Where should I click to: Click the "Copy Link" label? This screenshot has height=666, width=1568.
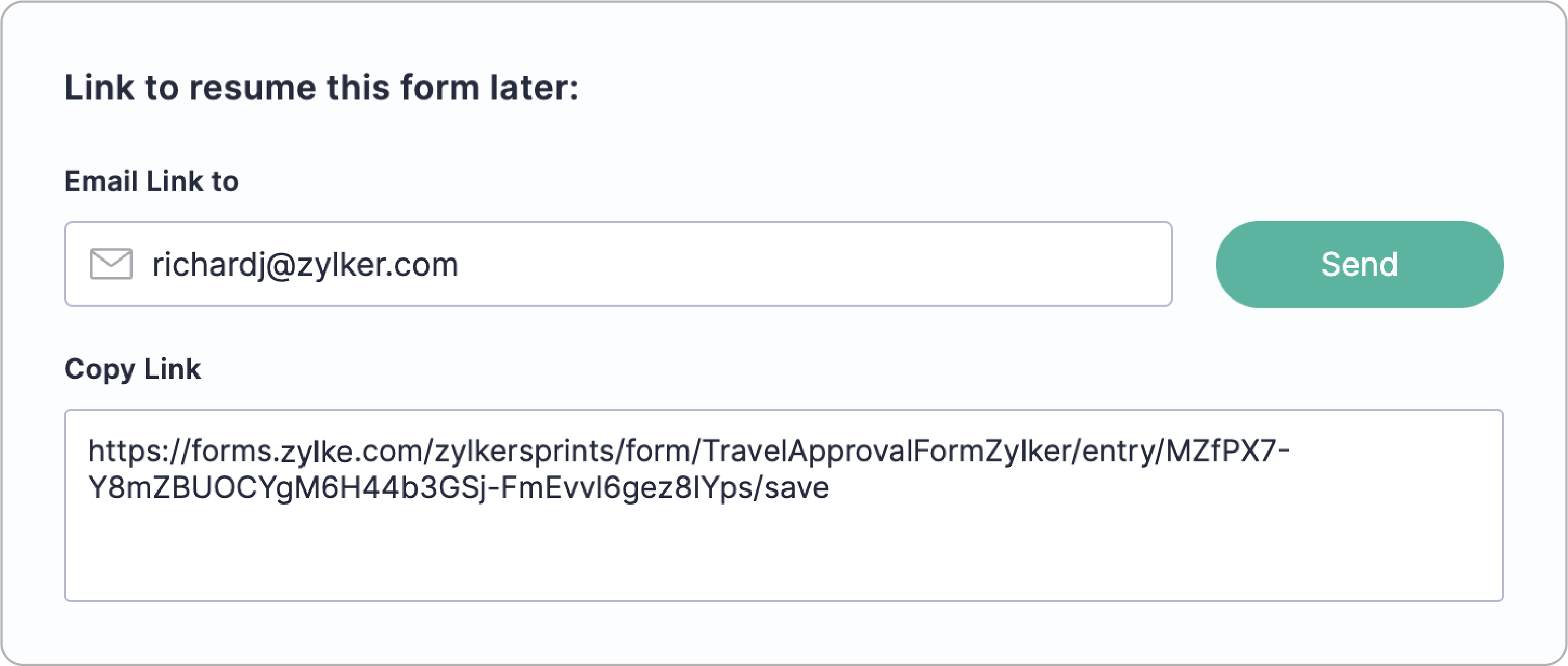132,369
